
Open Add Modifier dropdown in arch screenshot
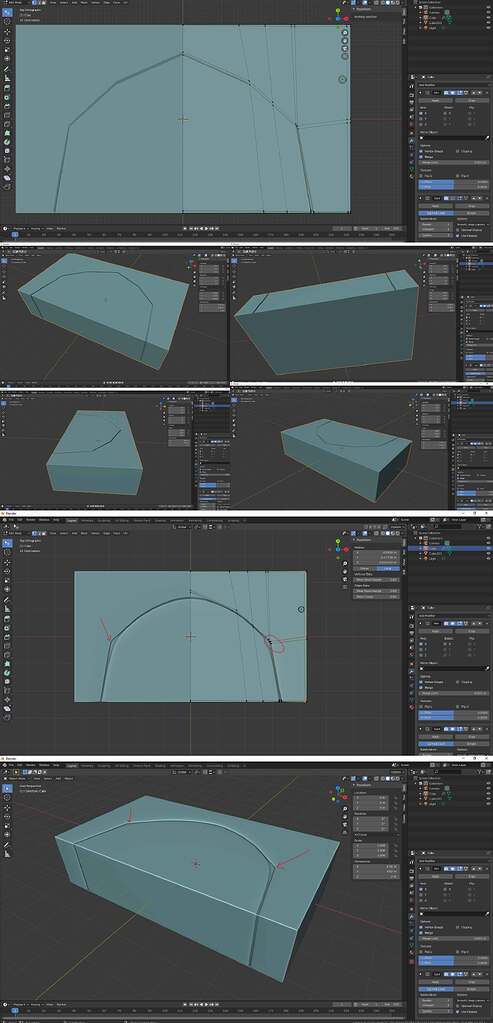pyautogui.click(x=454, y=616)
